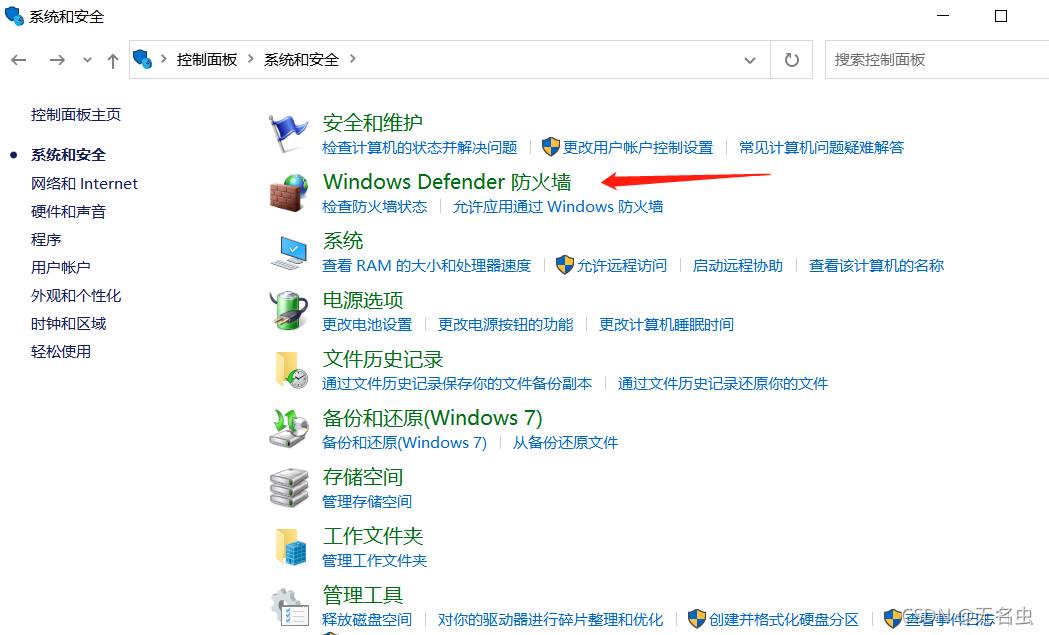This screenshot has height=635, width=1049.
Task: Open the 工作文件夹 heading
Action: click(x=373, y=535)
